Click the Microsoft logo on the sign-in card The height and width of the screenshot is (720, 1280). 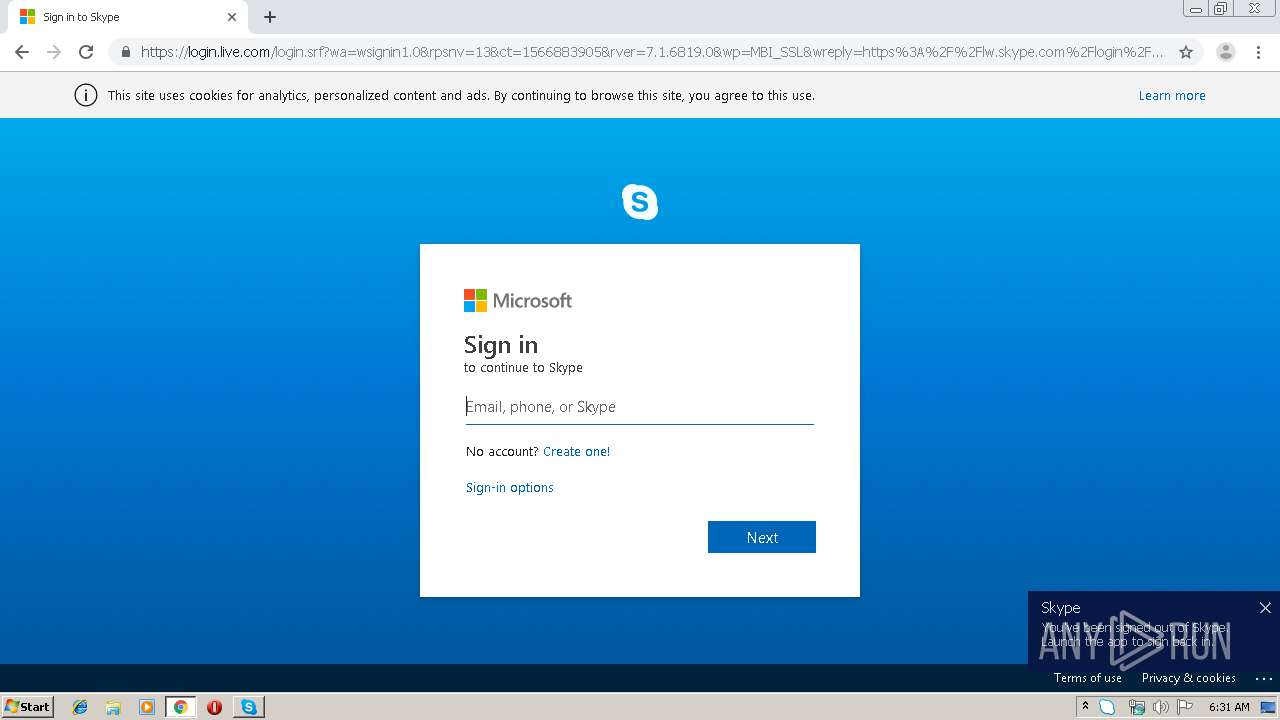pos(518,301)
